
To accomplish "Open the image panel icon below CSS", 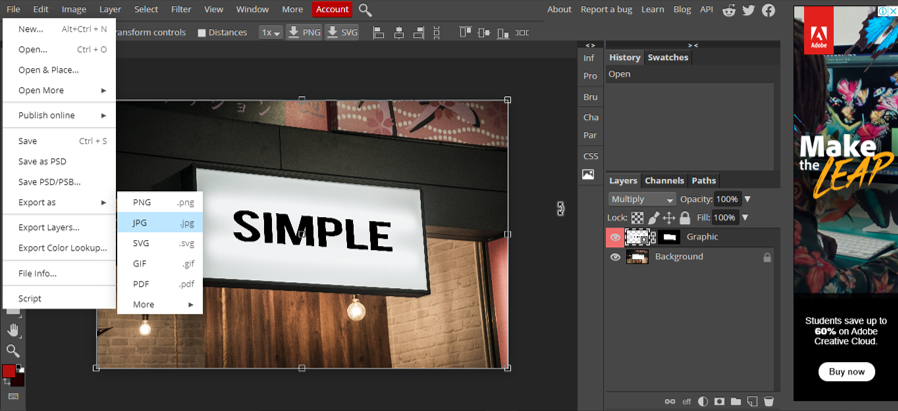I will 588,175.
